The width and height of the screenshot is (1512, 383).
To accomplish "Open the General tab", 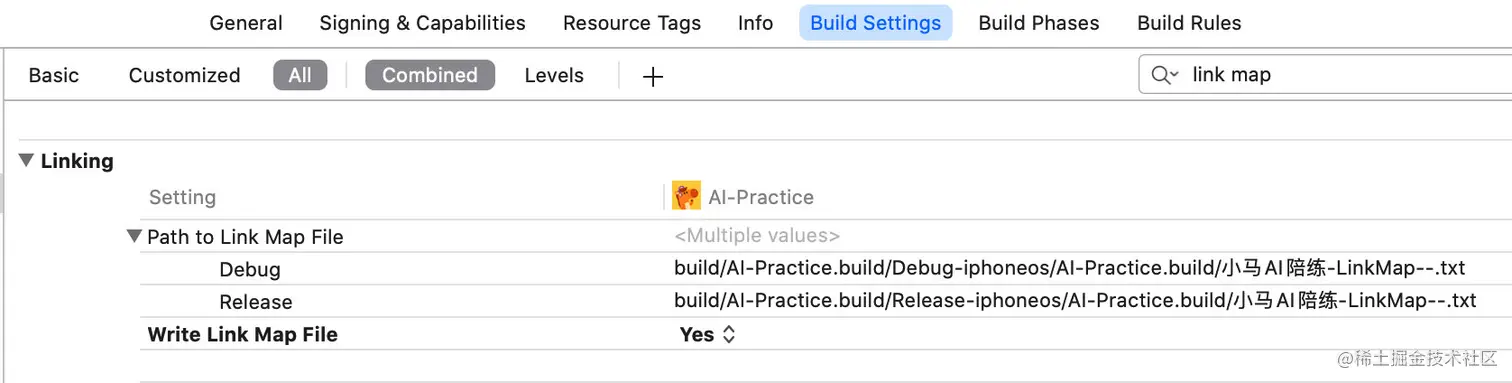I will coord(246,23).
